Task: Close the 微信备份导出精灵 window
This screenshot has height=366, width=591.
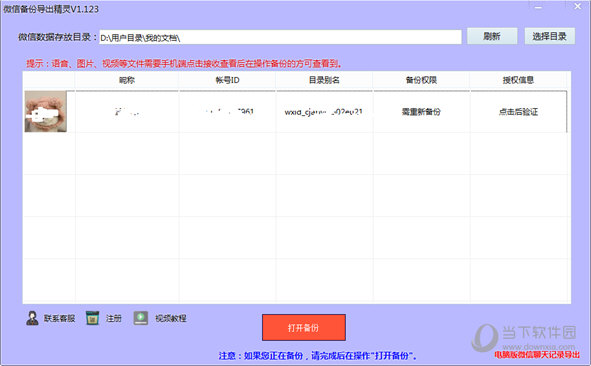Action: 577,6
